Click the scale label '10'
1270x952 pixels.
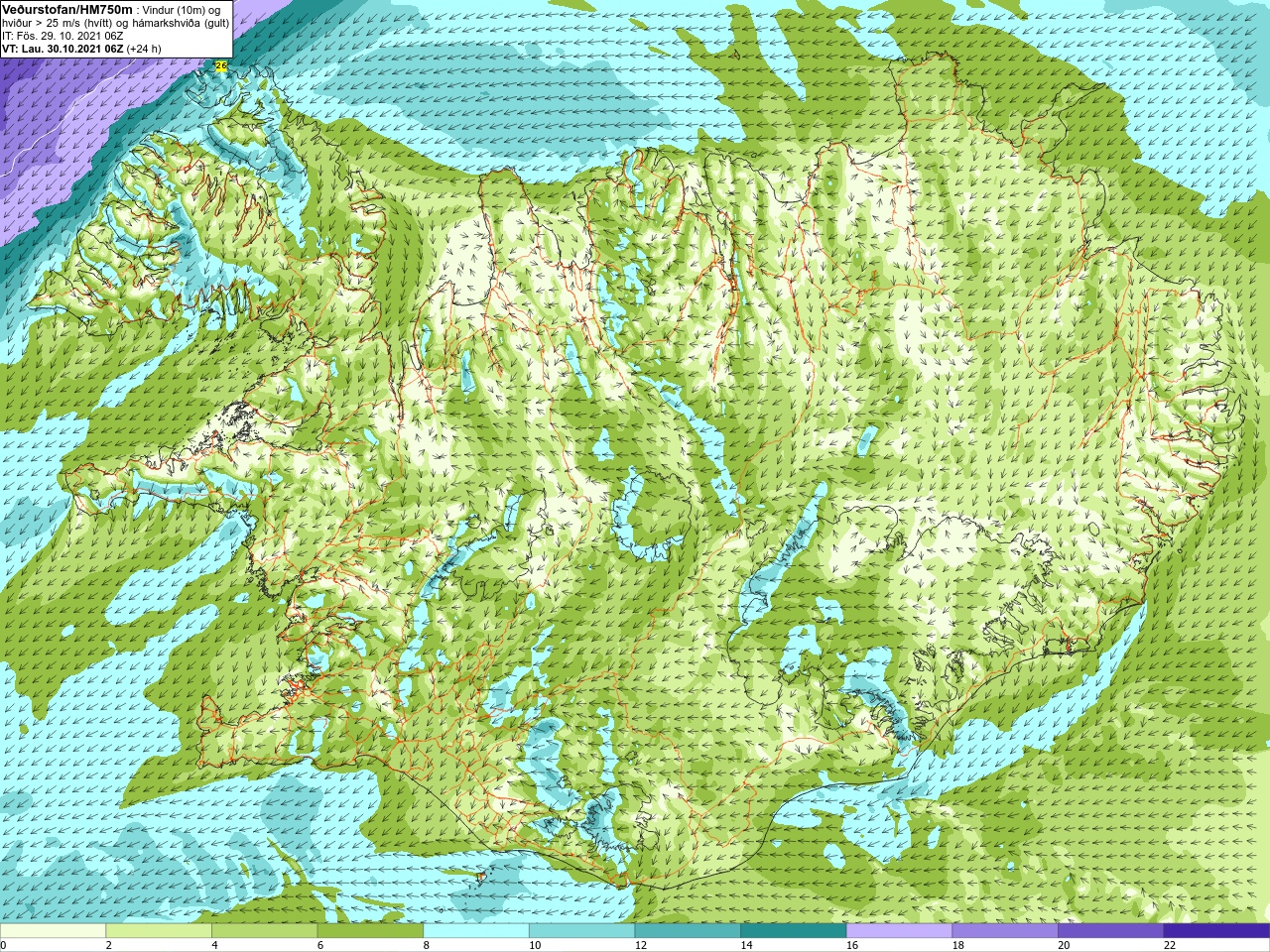point(535,945)
